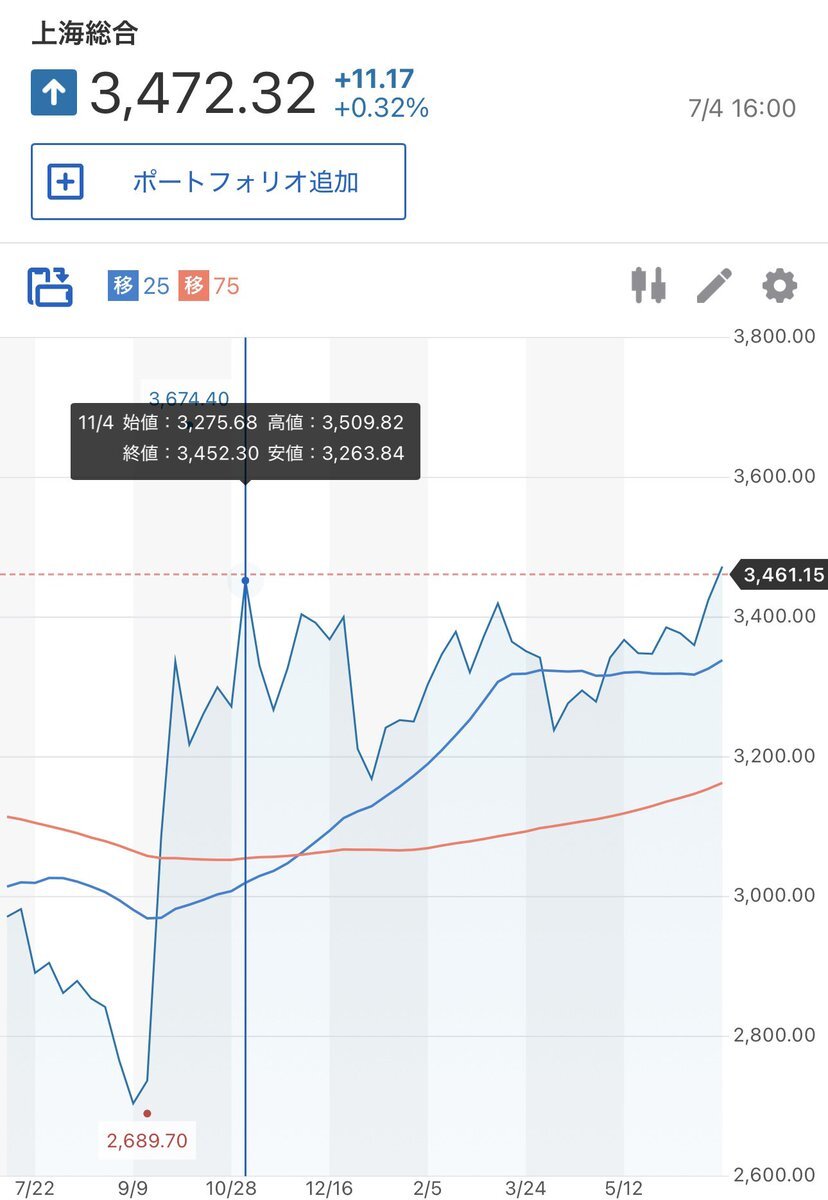Viewport: 828px width, 1200px height.
Task: Click the 2,689.70 low price marker
Action: [x=147, y=1139]
